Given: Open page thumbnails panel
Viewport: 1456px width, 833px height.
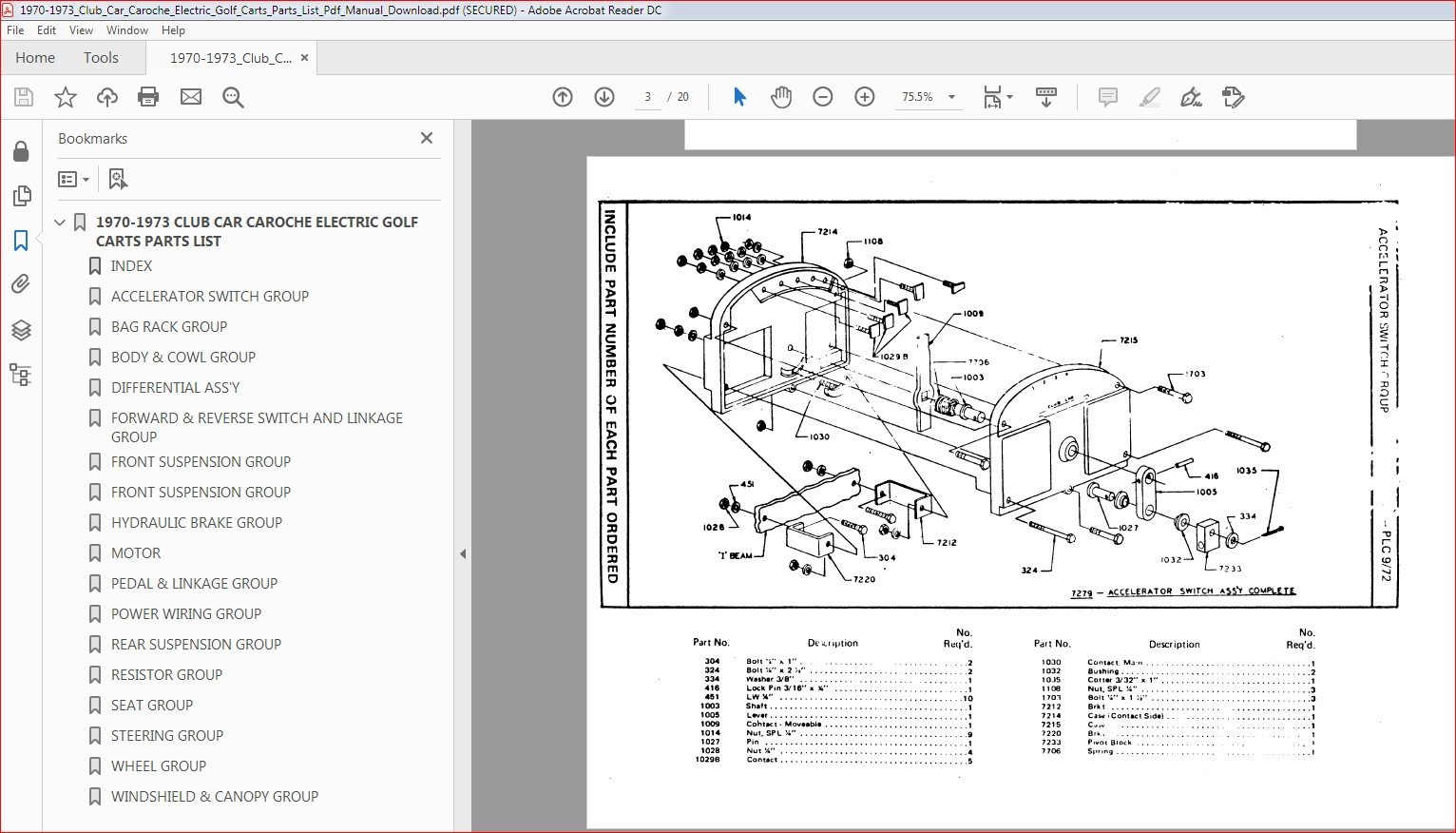Looking at the screenshot, I should [21, 196].
